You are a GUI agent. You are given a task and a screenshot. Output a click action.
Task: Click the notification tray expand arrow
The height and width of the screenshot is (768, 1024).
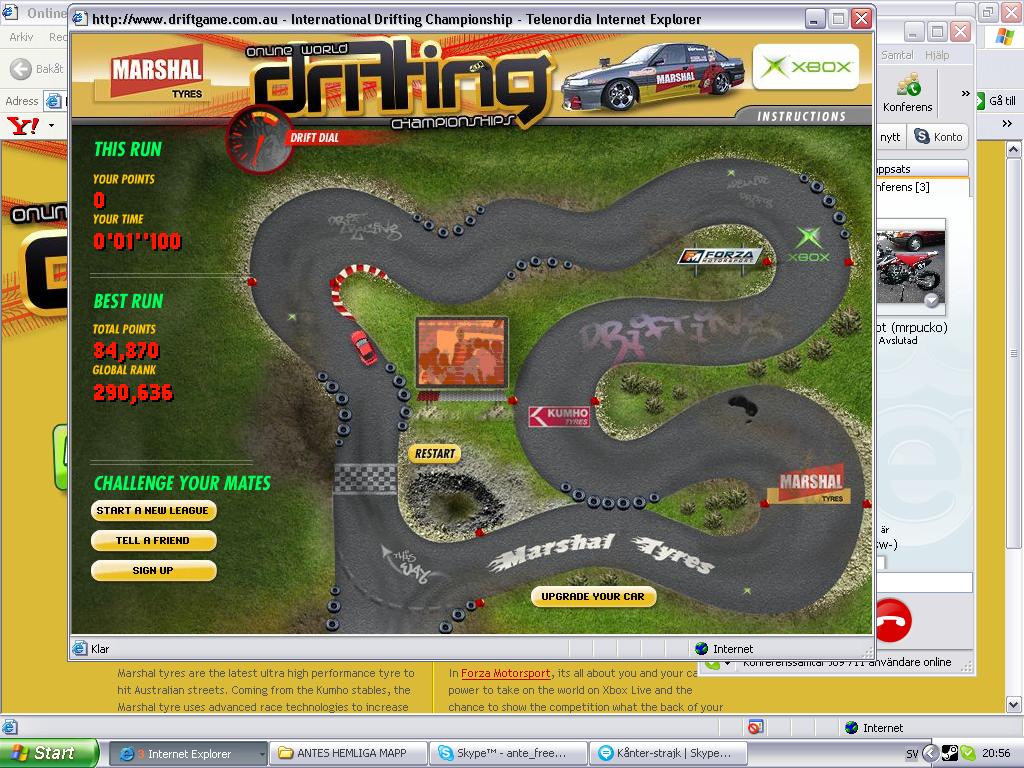pos(931,754)
